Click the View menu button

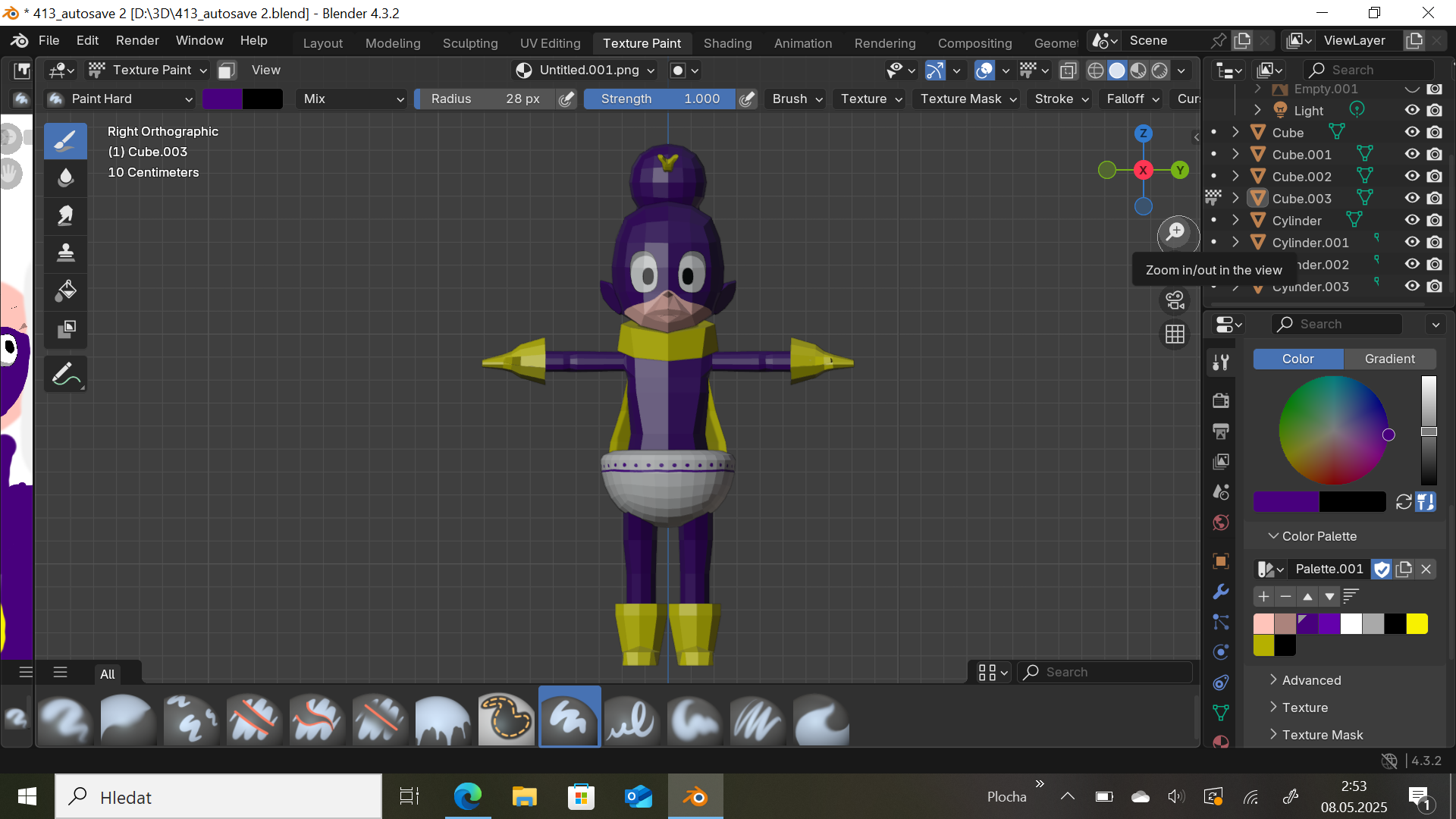point(266,70)
